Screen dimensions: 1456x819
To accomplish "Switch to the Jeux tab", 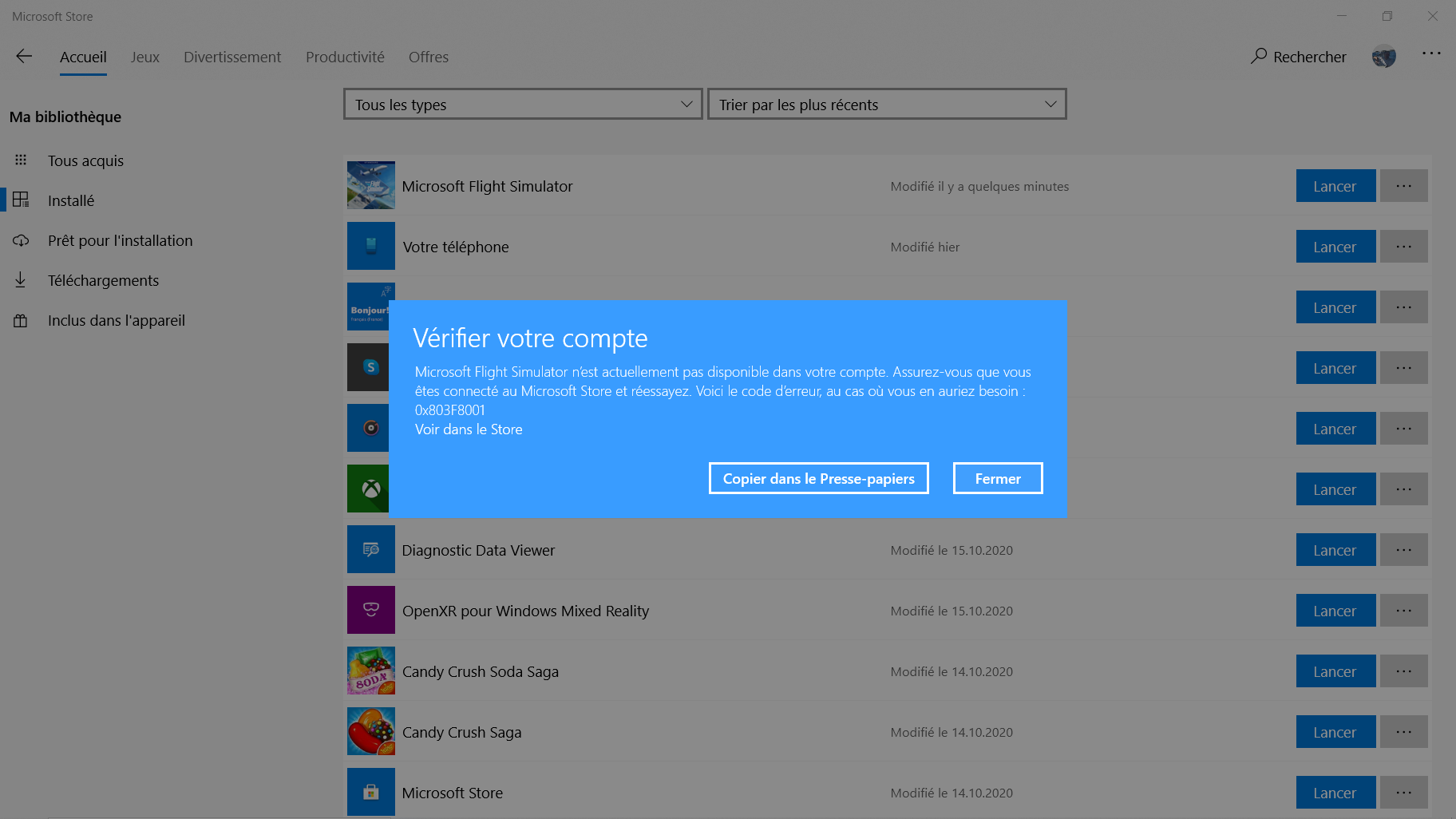I will coord(145,57).
